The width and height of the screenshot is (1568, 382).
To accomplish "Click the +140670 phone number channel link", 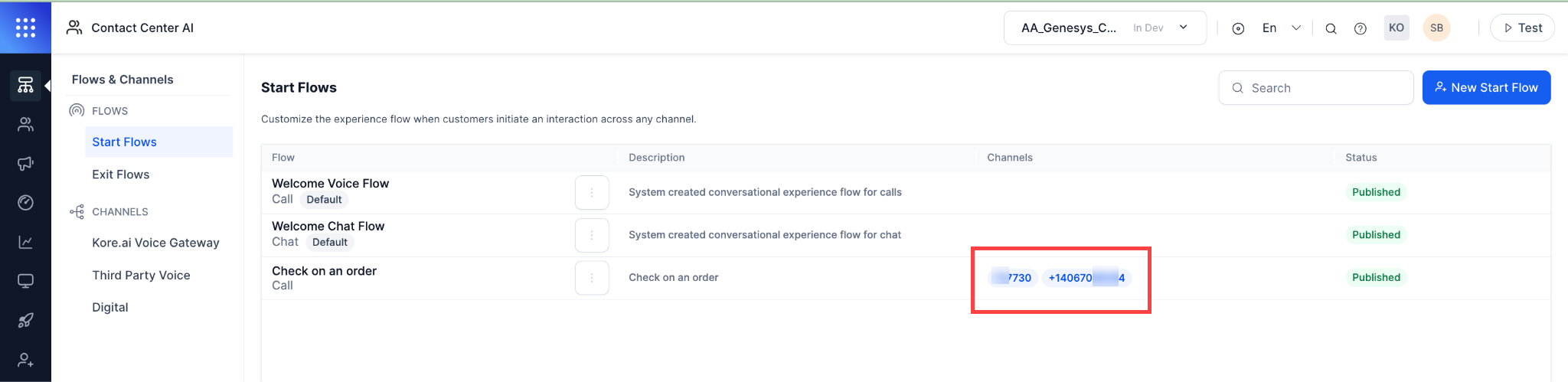I will [1086, 278].
